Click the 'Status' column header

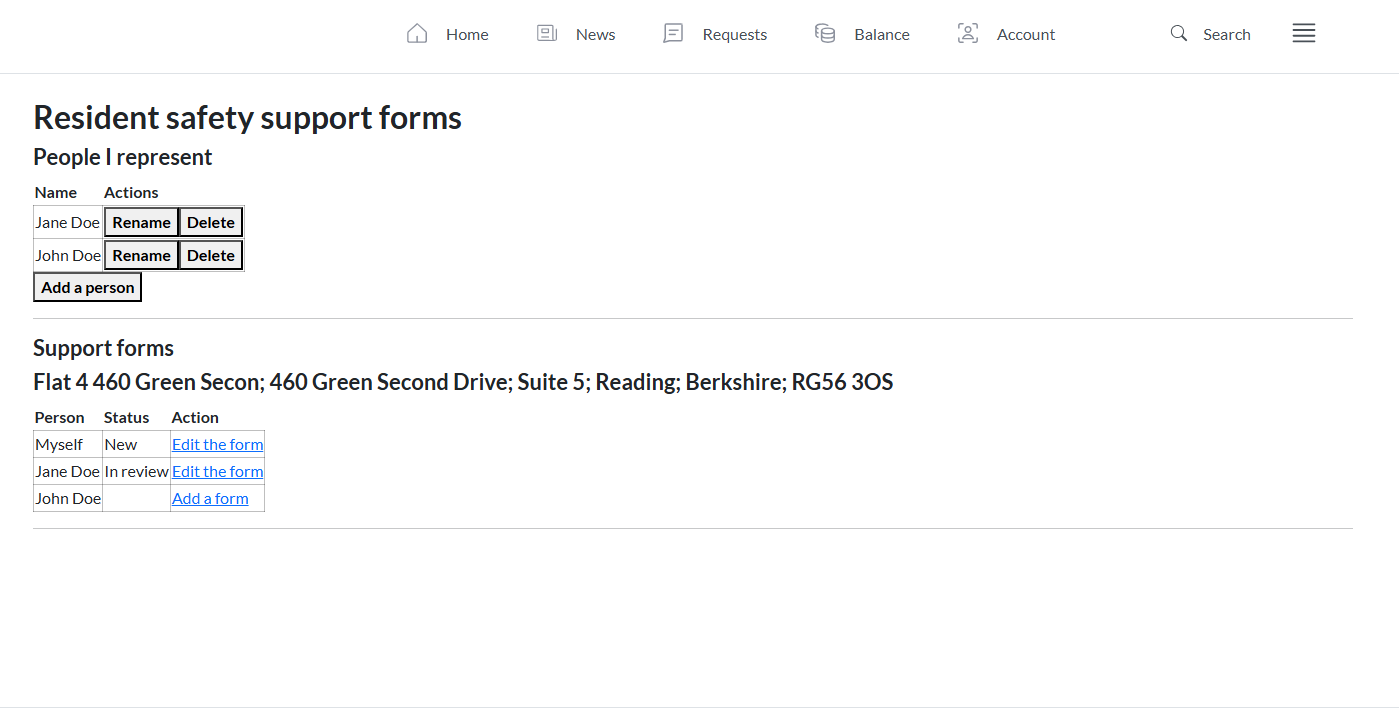(126, 417)
